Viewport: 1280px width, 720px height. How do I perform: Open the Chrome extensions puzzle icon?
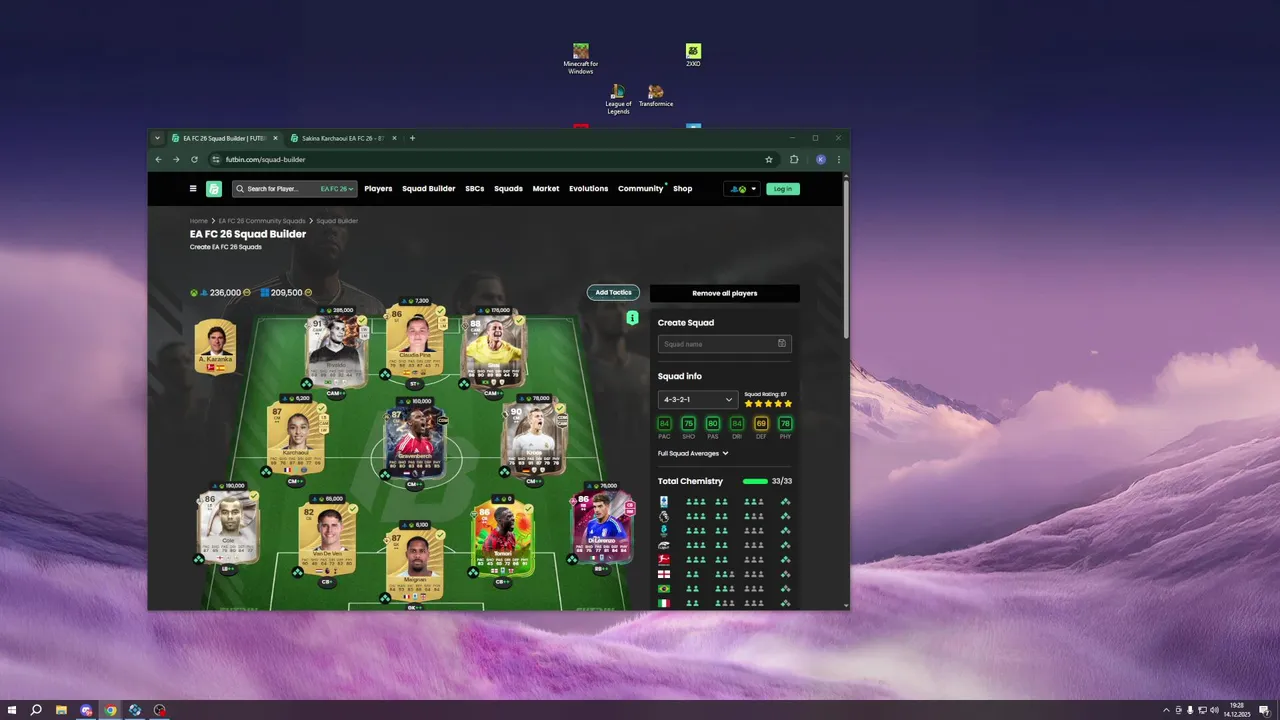(x=794, y=159)
